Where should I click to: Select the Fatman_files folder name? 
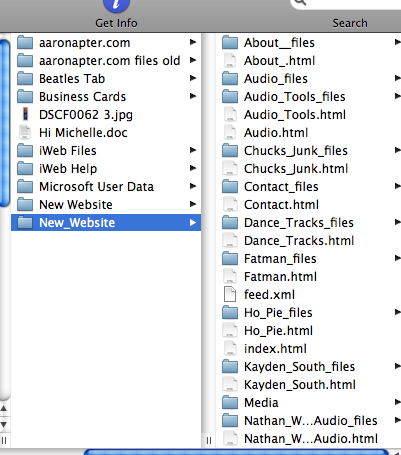[x=280, y=259]
